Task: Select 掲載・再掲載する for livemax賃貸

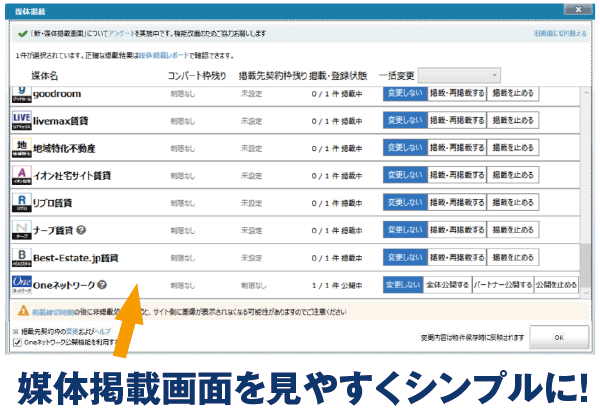Action: coord(457,120)
